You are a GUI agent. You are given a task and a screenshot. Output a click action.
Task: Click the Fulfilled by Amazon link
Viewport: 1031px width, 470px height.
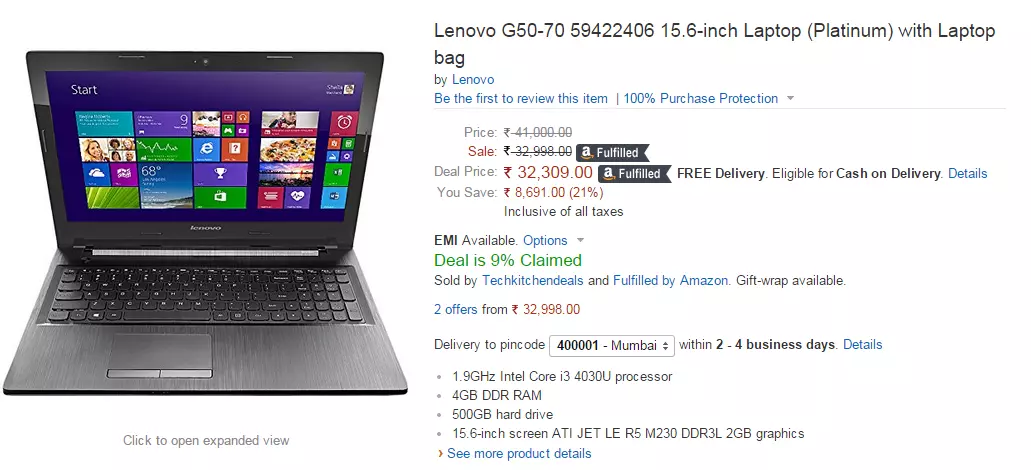tap(670, 281)
